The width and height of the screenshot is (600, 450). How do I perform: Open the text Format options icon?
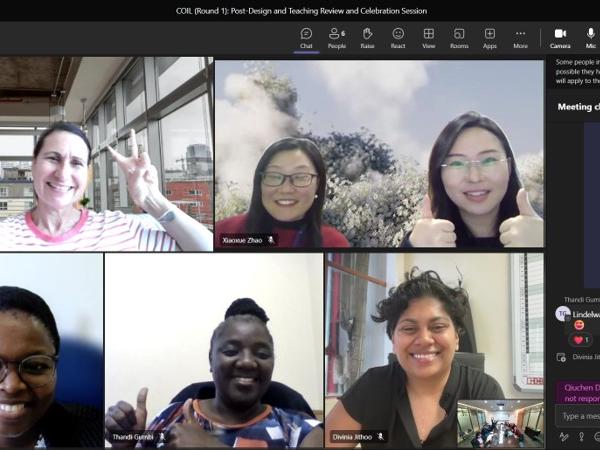click(x=564, y=437)
